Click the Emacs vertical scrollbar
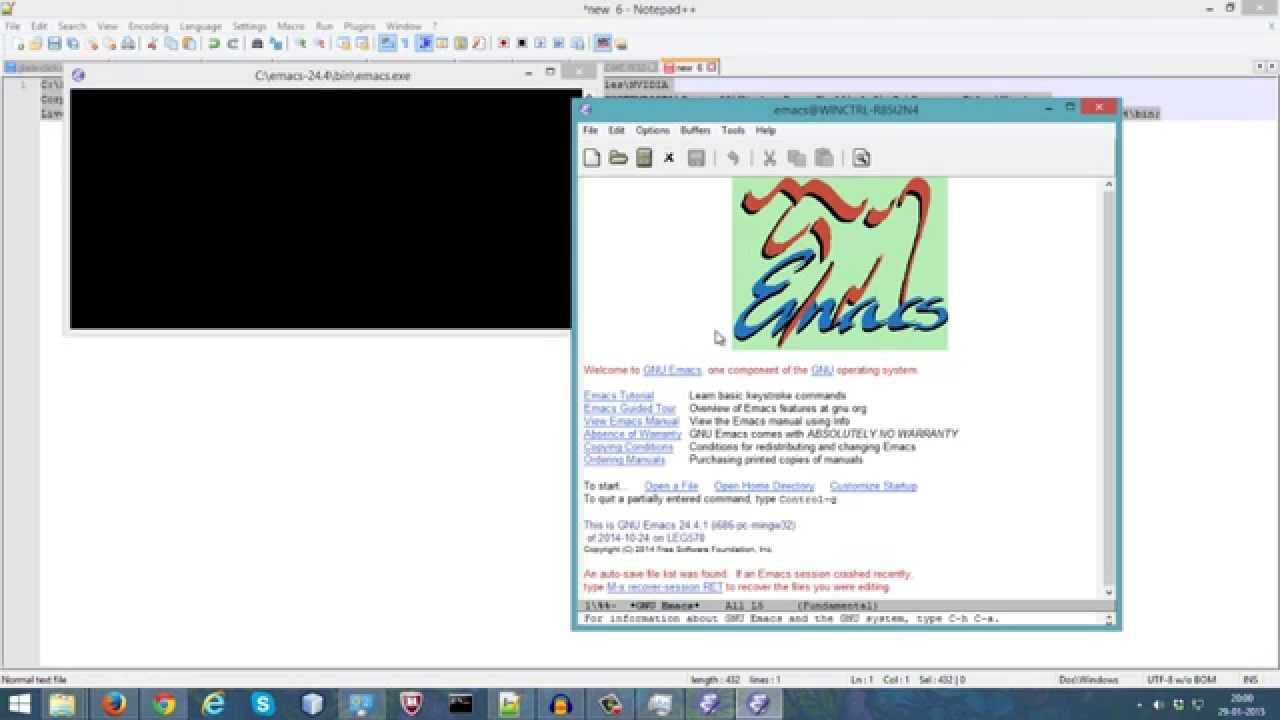1280x720 pixels. pos(1108,388)
